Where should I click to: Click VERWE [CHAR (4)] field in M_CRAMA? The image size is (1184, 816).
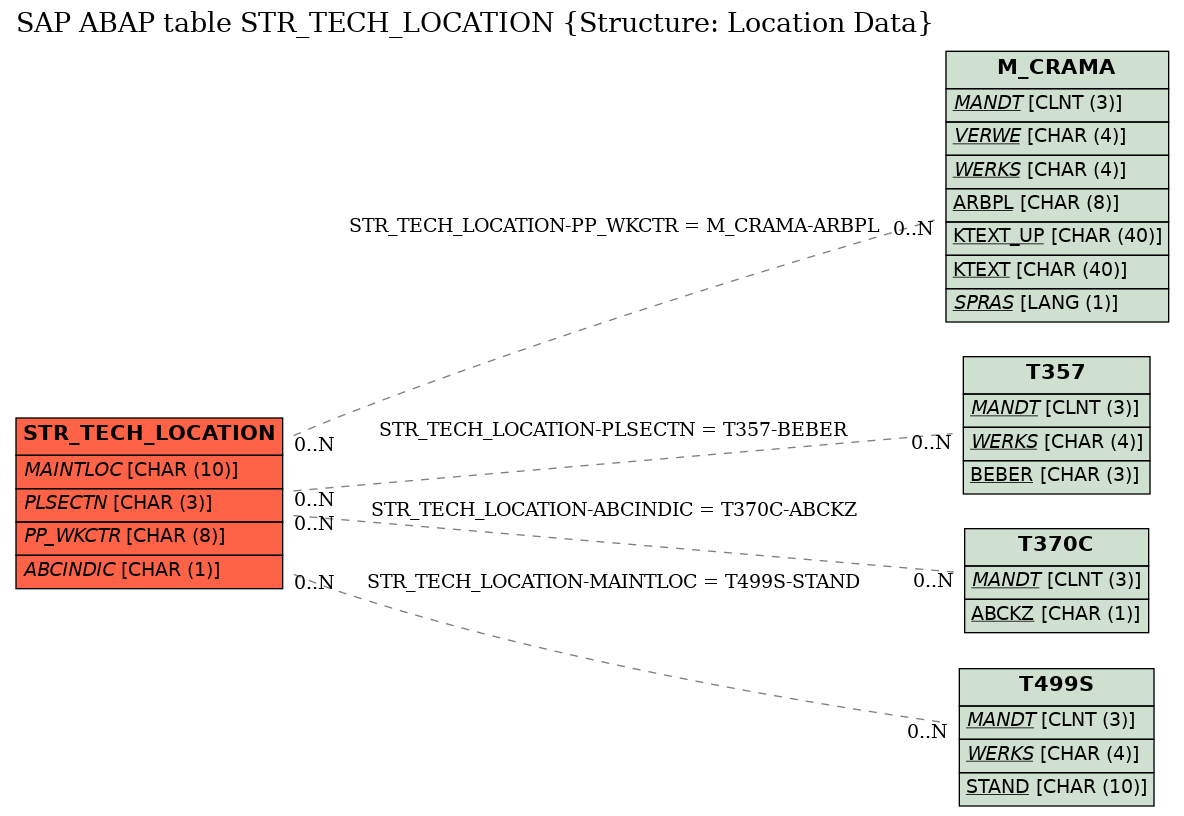[1056, 138]
